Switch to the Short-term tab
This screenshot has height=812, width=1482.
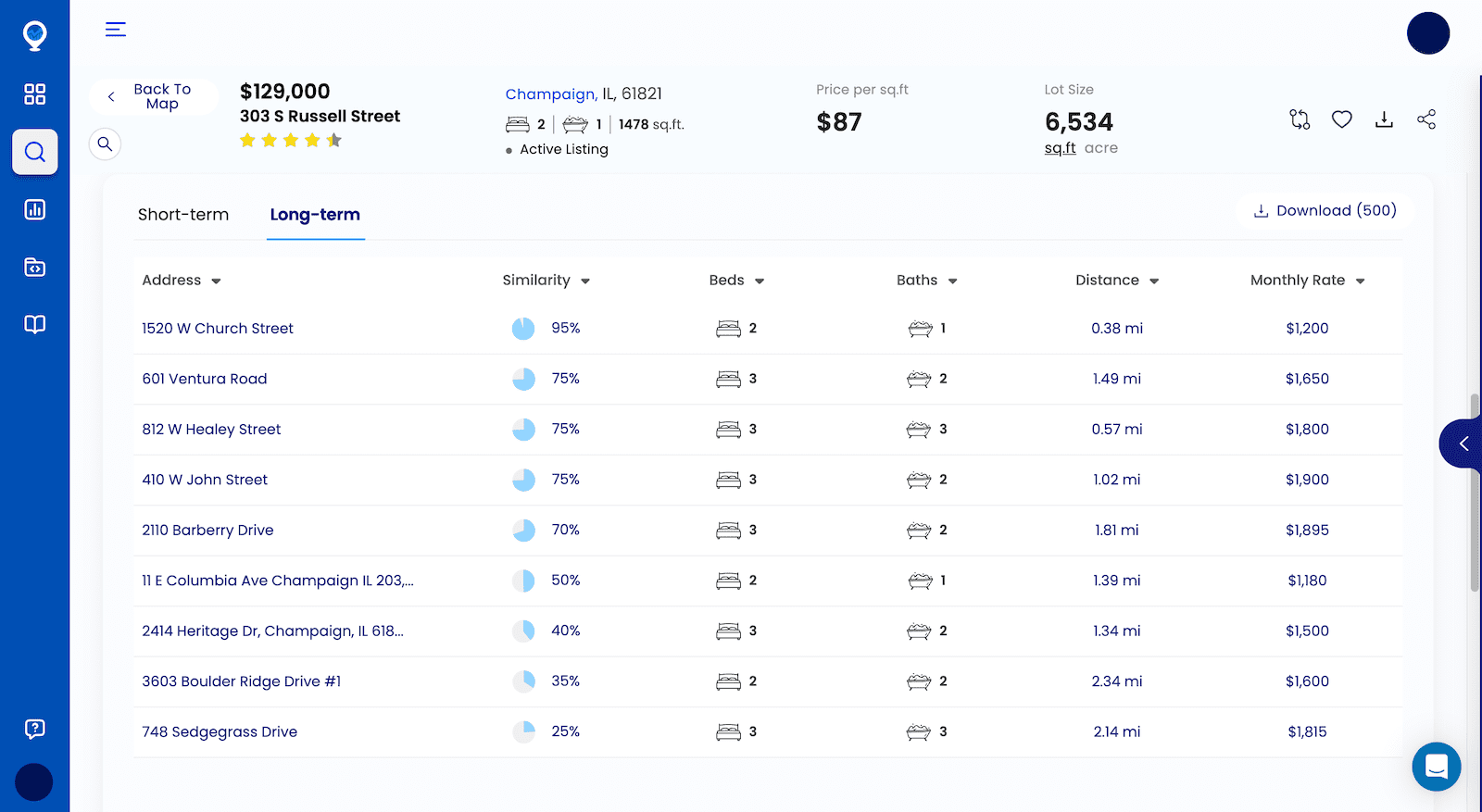pyautogui.click(x=183, y=215)
